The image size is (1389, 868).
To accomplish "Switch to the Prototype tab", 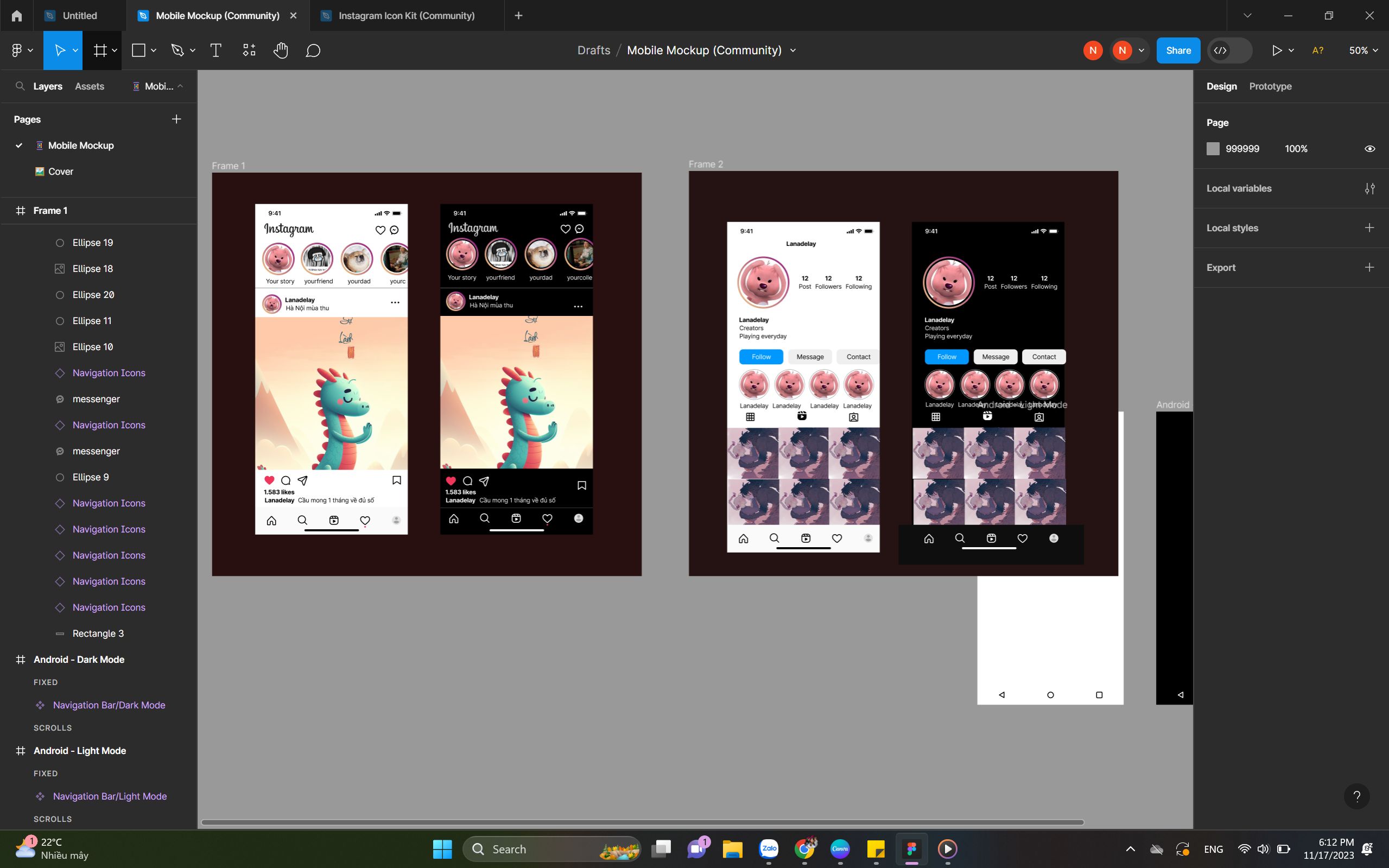I will pyautogui.click(x=1270, y=86).
